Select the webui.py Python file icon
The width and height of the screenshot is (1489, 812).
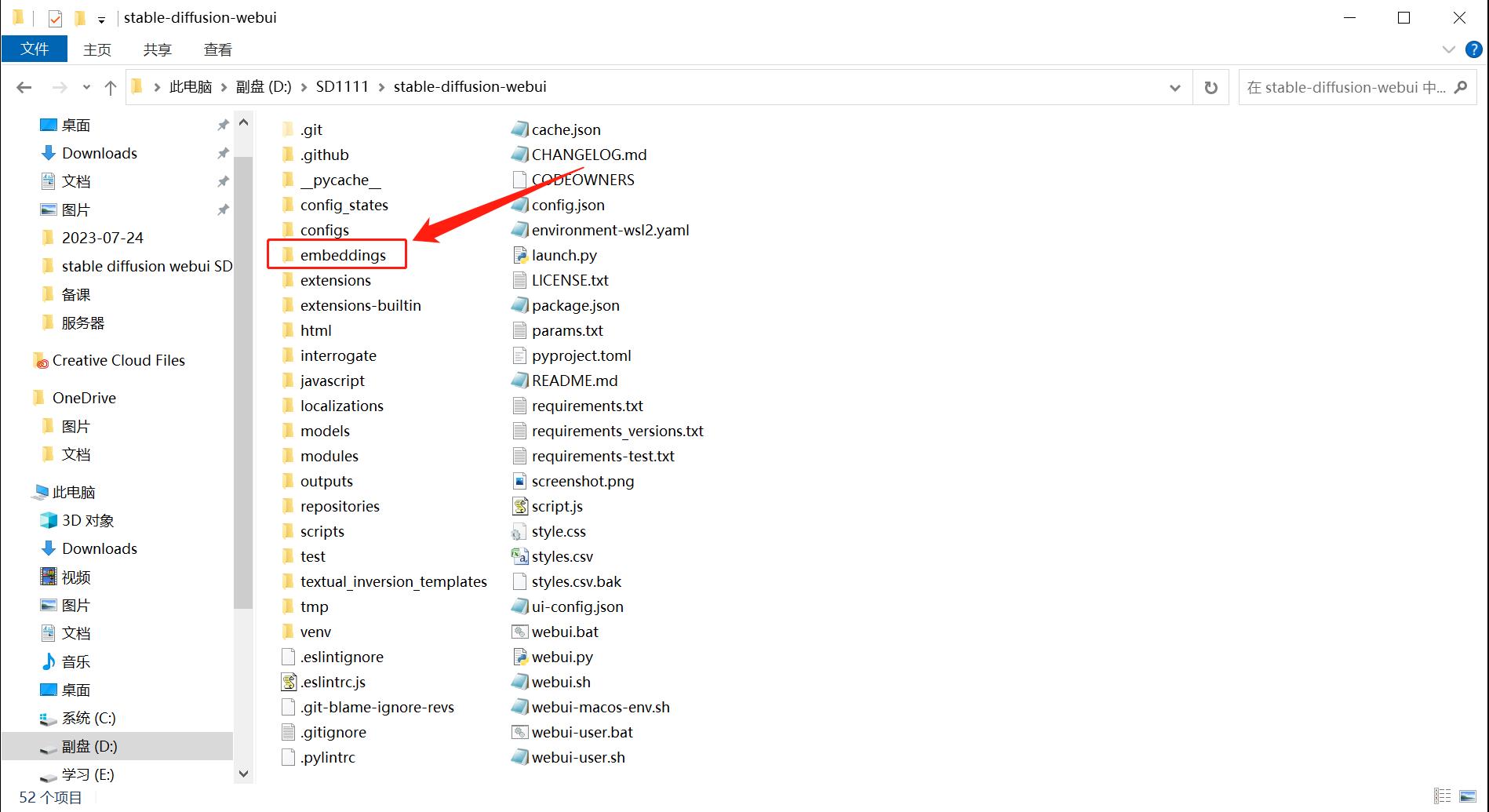click(519, 657)
